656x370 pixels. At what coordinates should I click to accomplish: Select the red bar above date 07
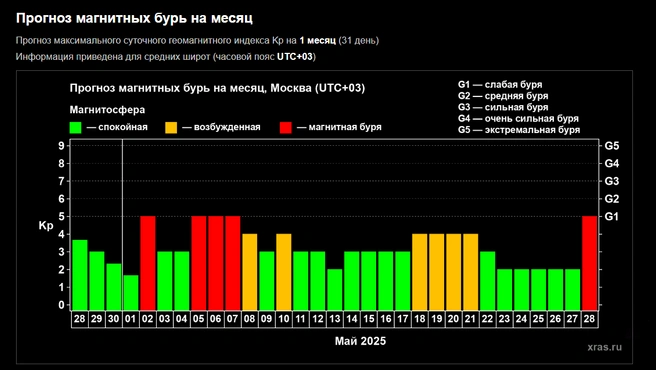point(233,263)
